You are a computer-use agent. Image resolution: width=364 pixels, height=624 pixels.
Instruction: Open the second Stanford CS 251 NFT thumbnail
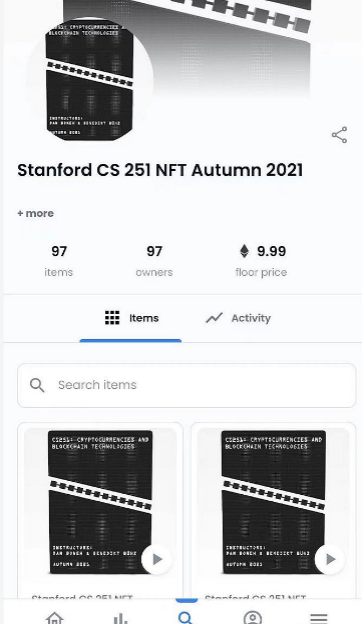(273, 502)
